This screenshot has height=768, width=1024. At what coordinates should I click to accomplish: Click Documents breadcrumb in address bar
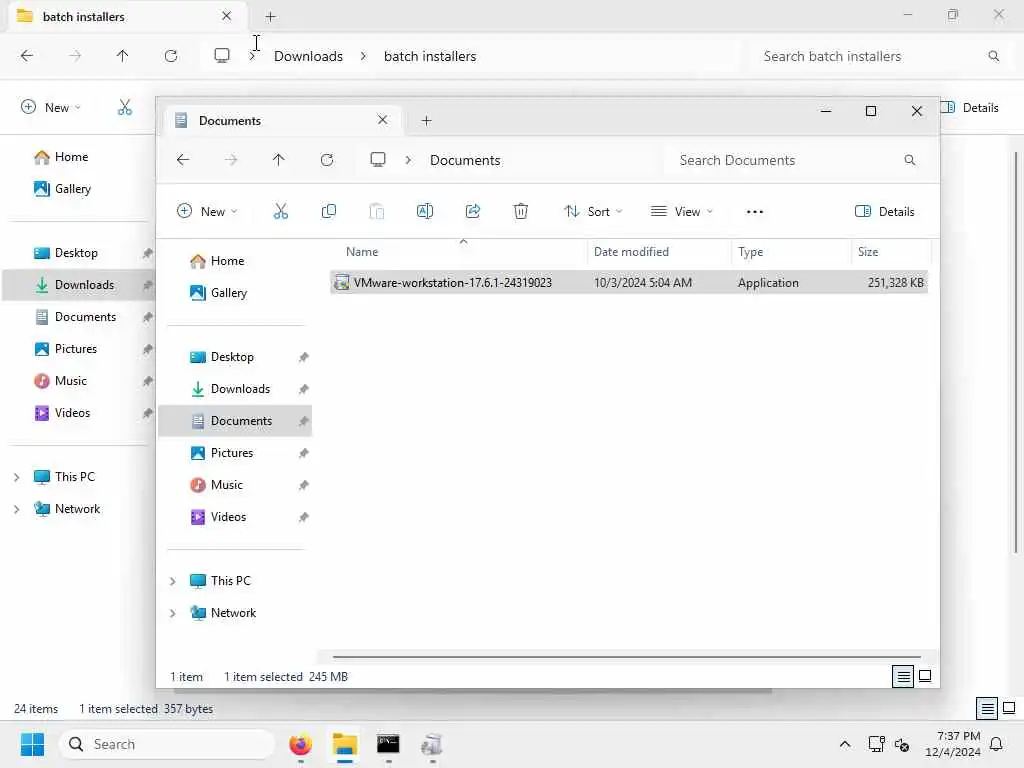[x=465, y=160]
